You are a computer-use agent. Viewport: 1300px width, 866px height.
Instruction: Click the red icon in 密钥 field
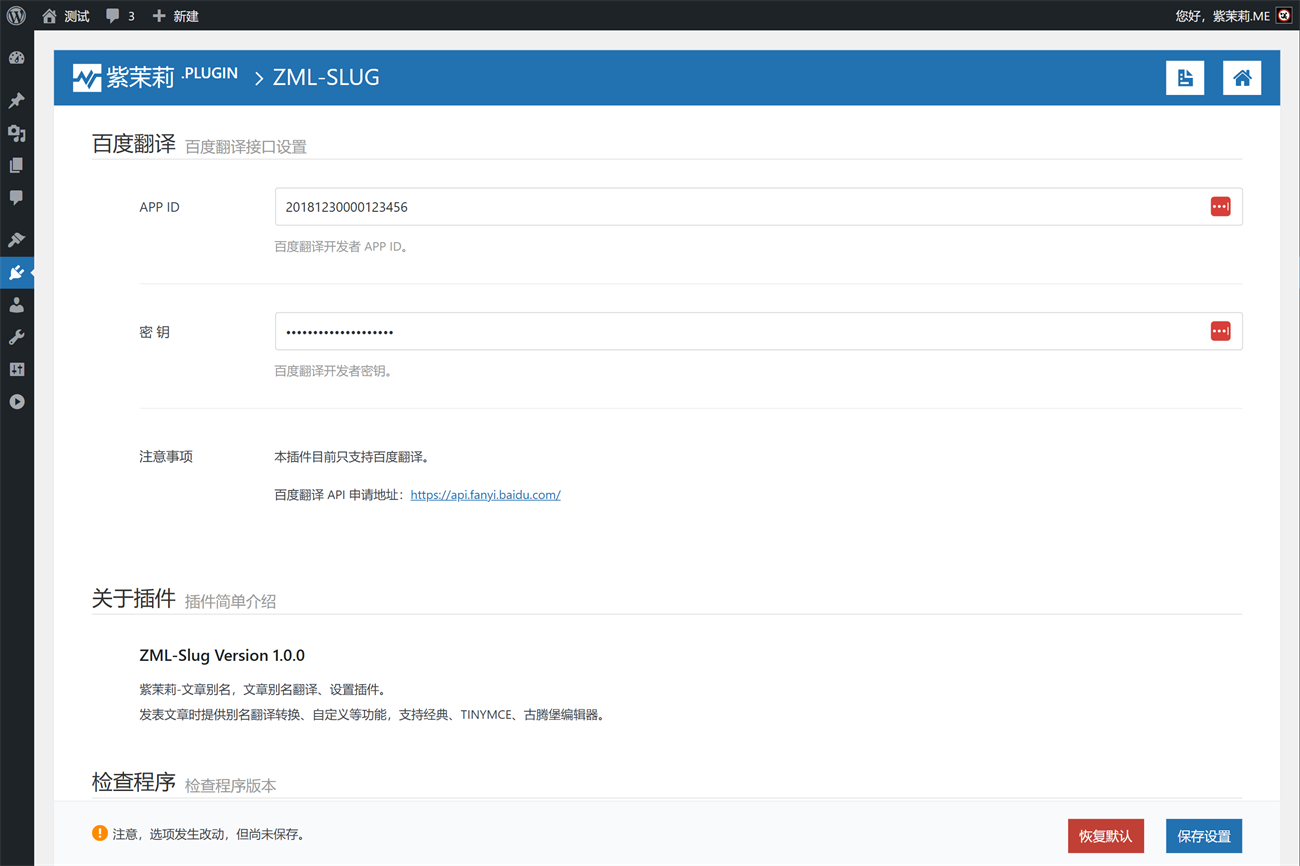coord(1220,331)
